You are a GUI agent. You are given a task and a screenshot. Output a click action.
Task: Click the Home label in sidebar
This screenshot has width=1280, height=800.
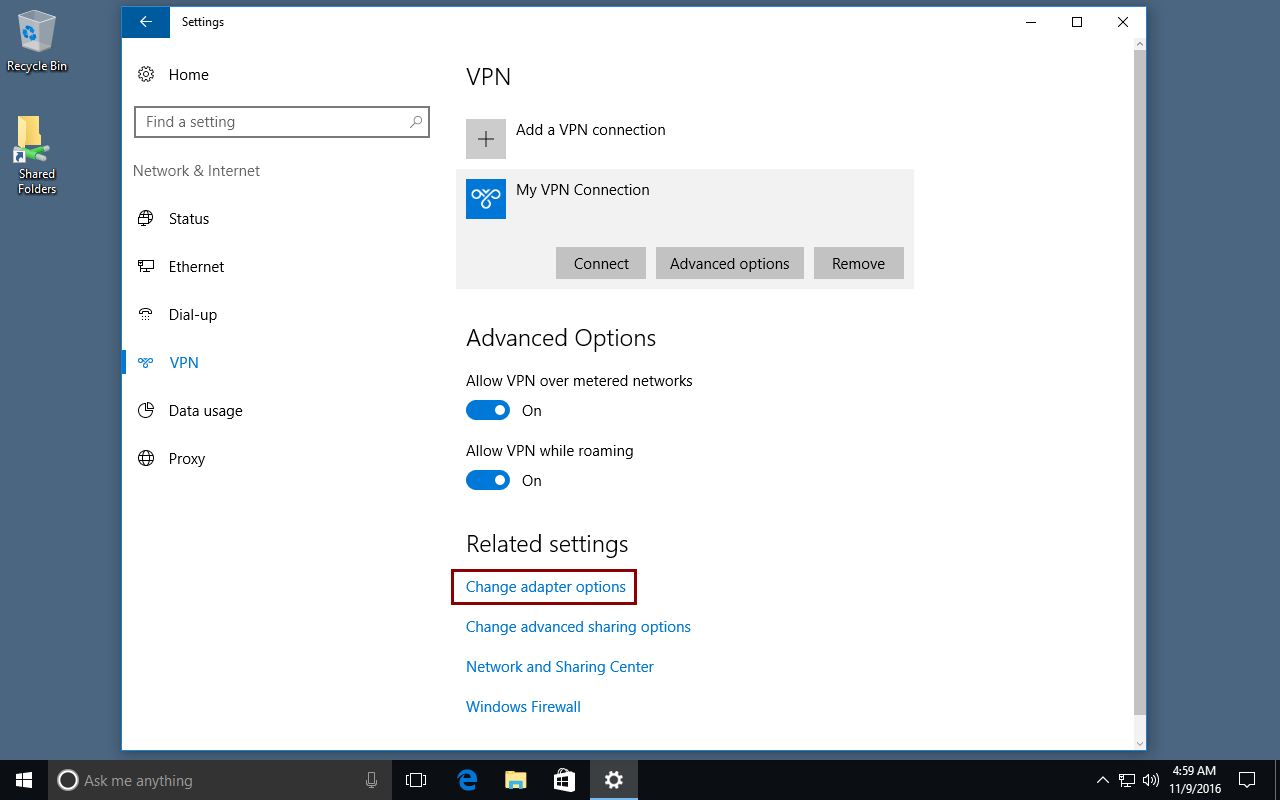pos(189,75)
